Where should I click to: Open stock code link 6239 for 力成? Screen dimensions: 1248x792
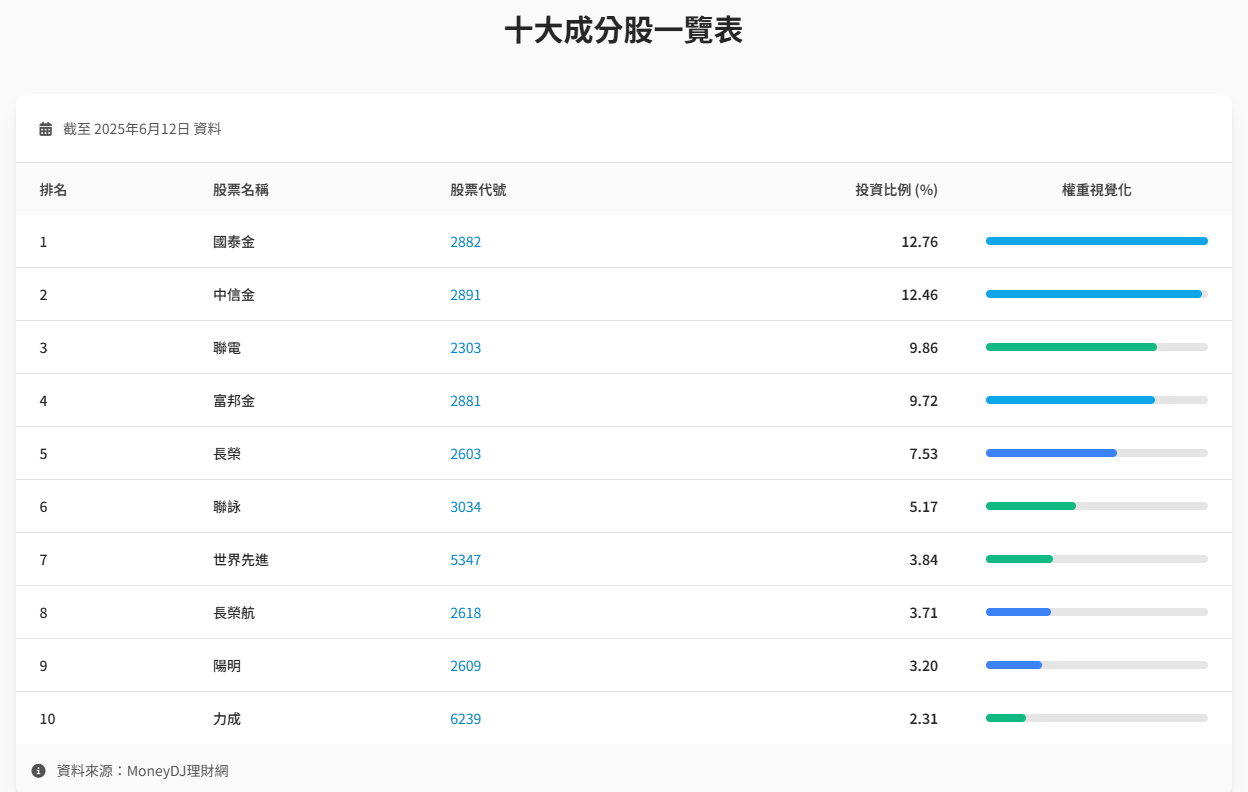pyautogui.click(x=466, y=718)
